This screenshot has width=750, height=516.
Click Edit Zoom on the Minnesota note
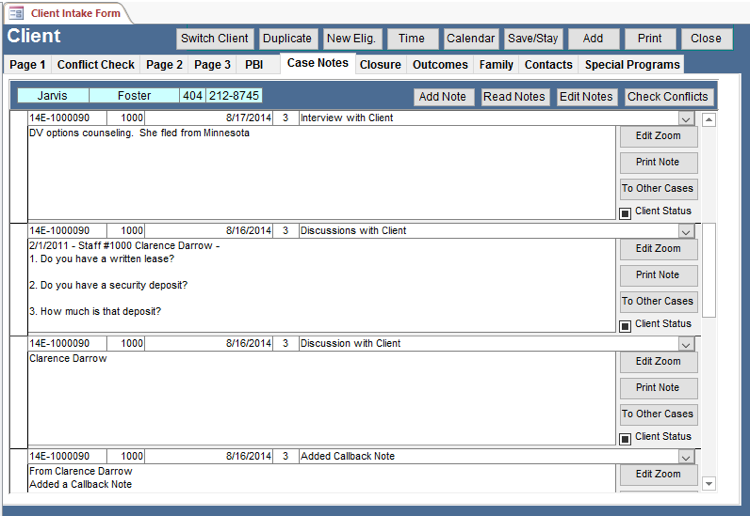coord(658,136)
